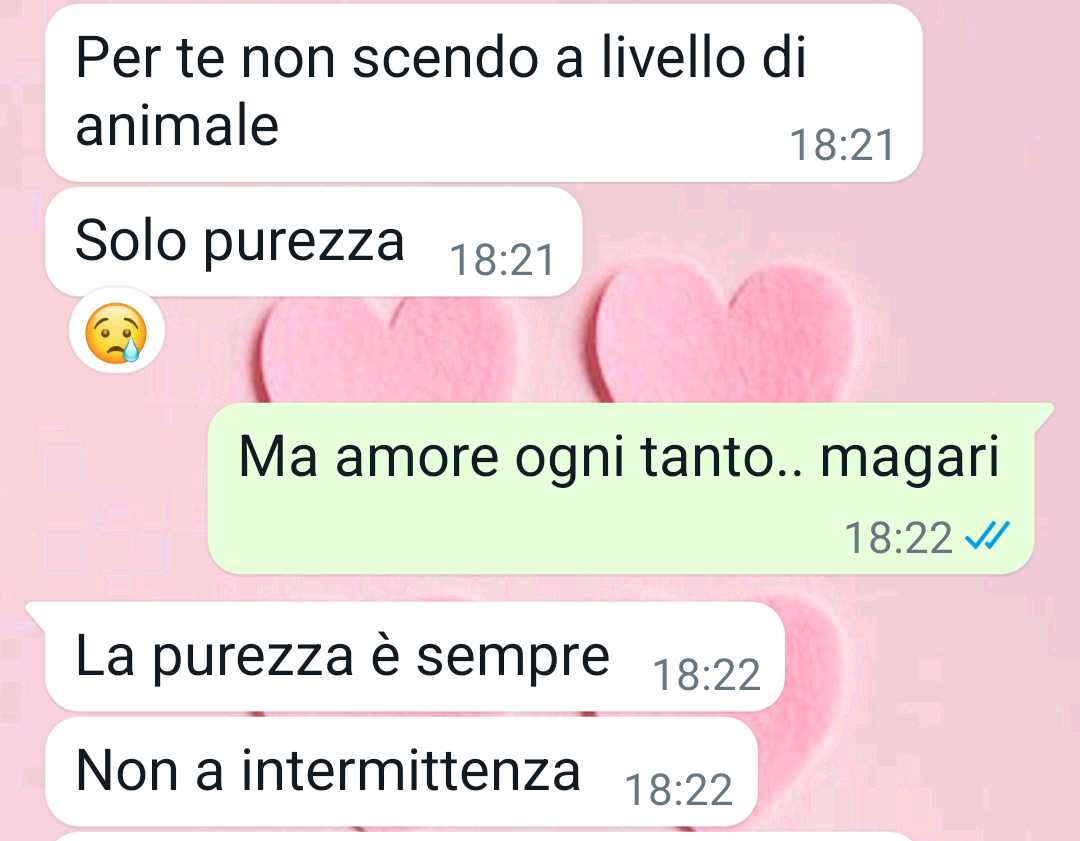Click the 18:22 timestamp beside 'La purezza è sempre'
1080x841 pixels.
(707, 674)
